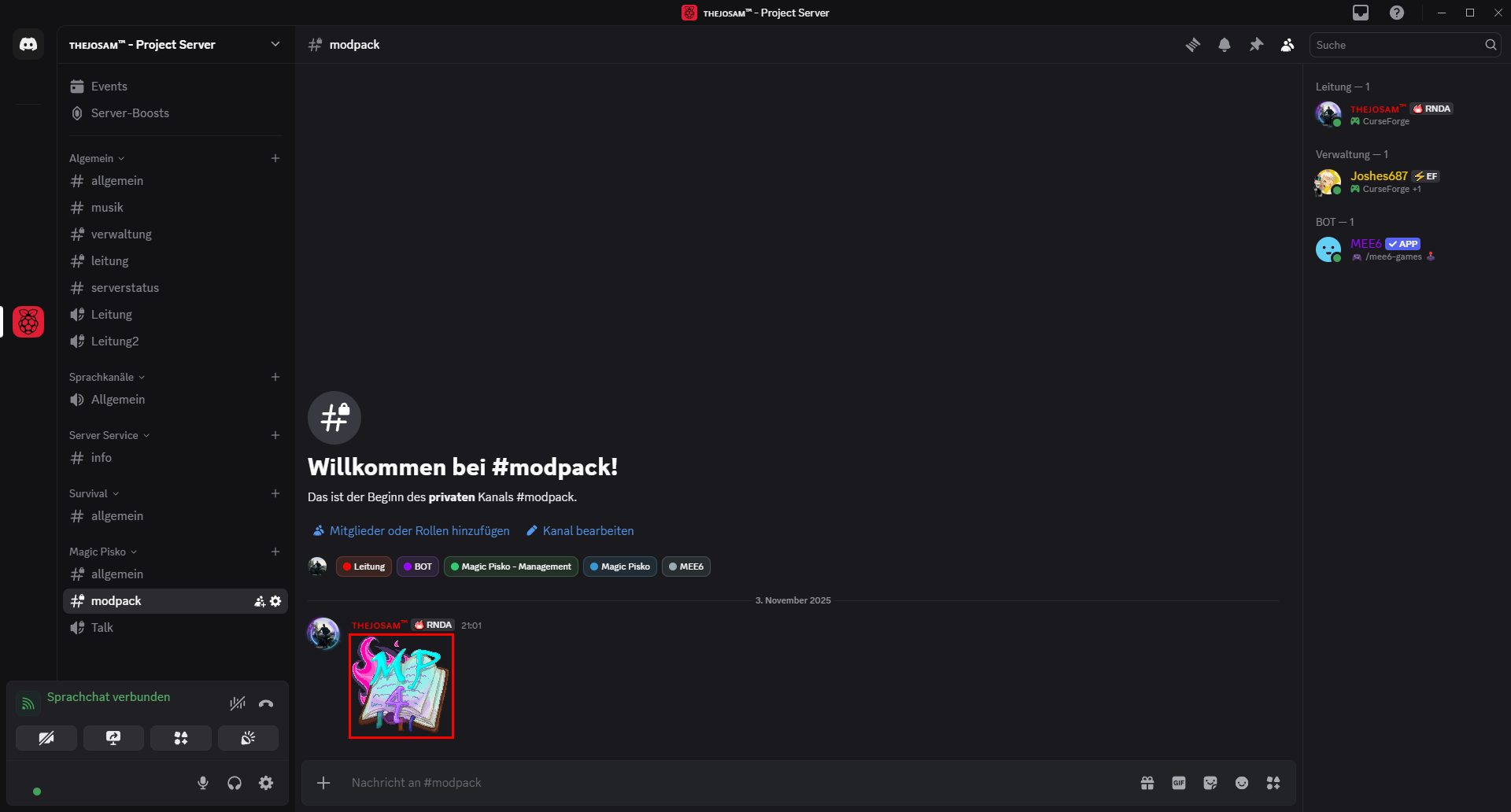Open THEJOSAM Project Server dropdown menu

(275, 45)
